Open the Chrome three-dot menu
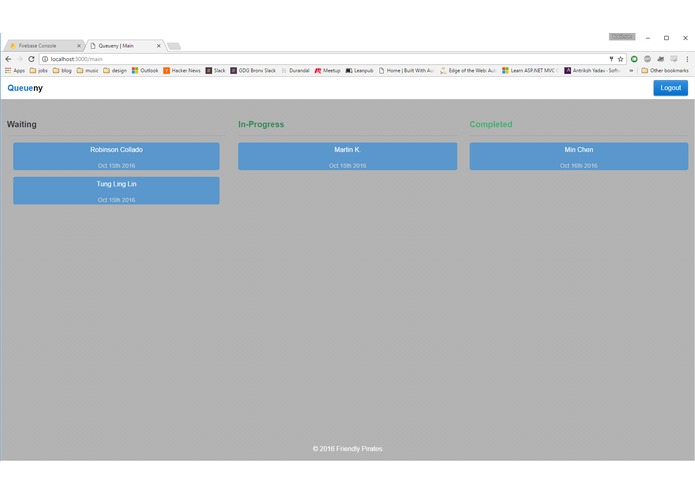 coord(687,59)
